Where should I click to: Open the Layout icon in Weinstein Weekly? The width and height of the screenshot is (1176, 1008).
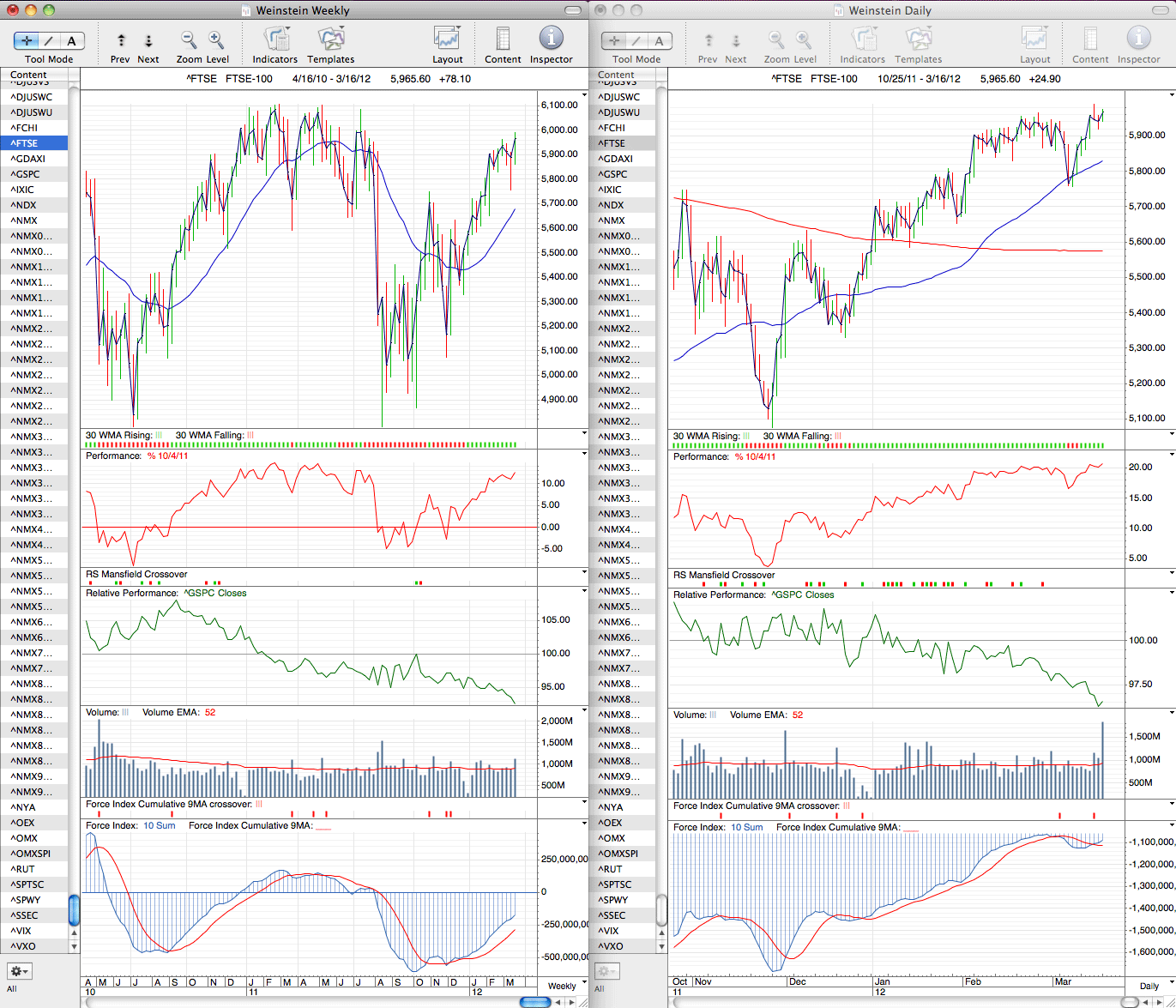[x=447, y=39]
